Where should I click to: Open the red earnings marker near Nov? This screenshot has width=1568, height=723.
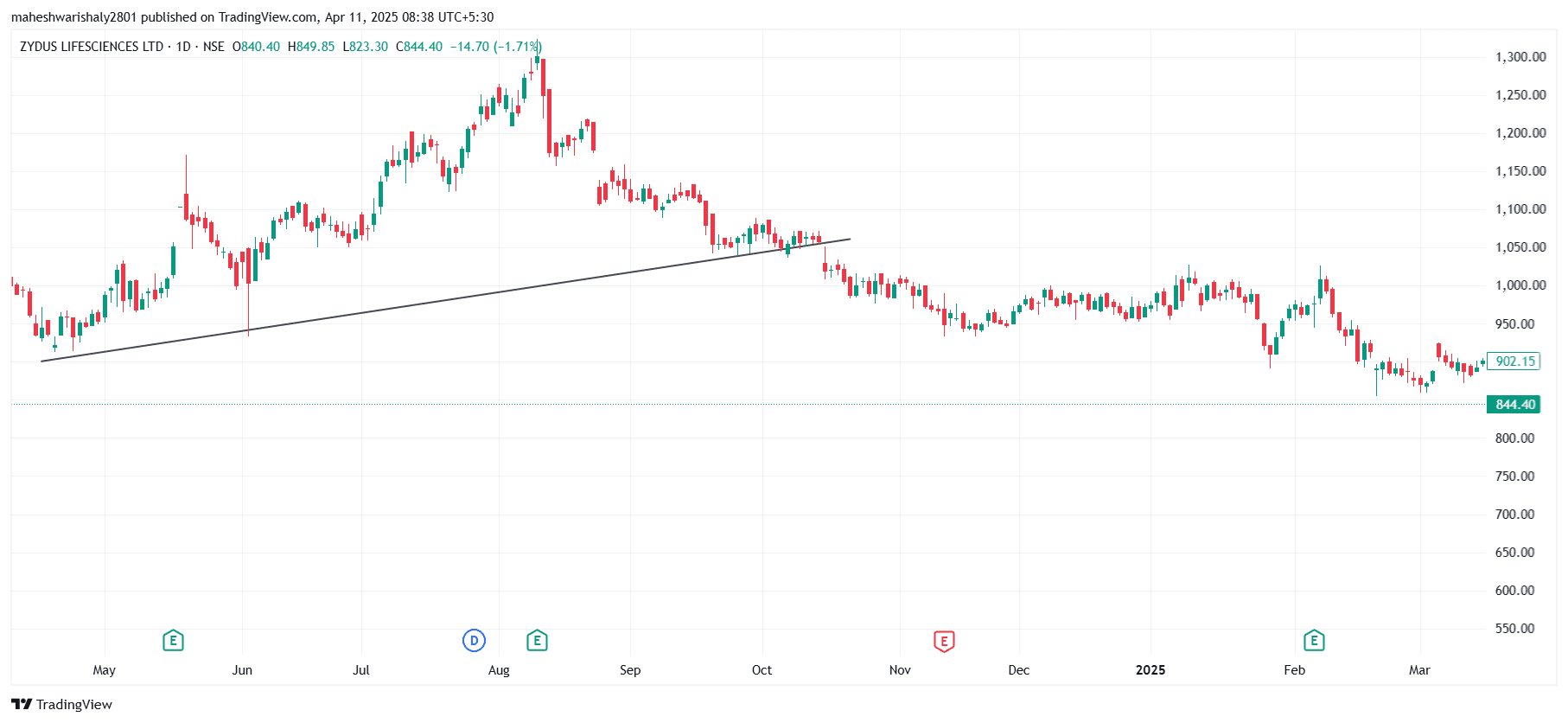point(944,641)
